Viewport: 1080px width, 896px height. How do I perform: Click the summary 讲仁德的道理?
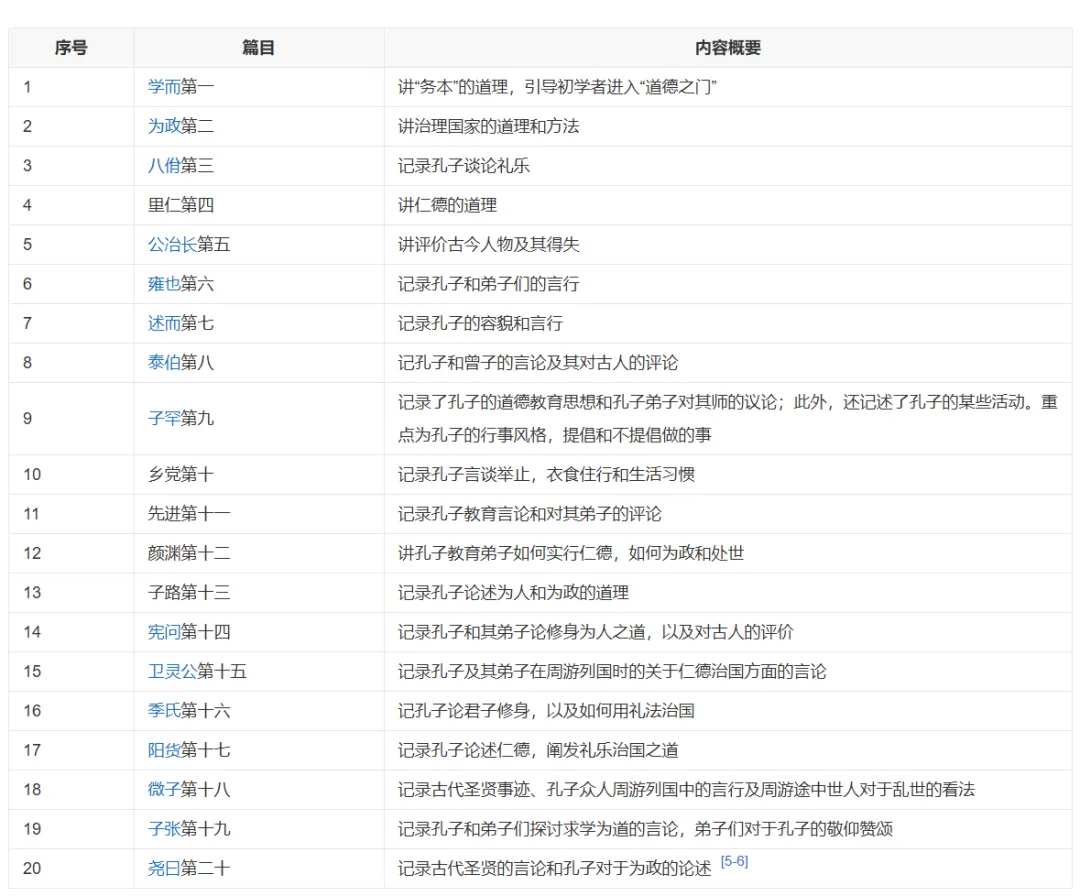(x=447, y=205)
